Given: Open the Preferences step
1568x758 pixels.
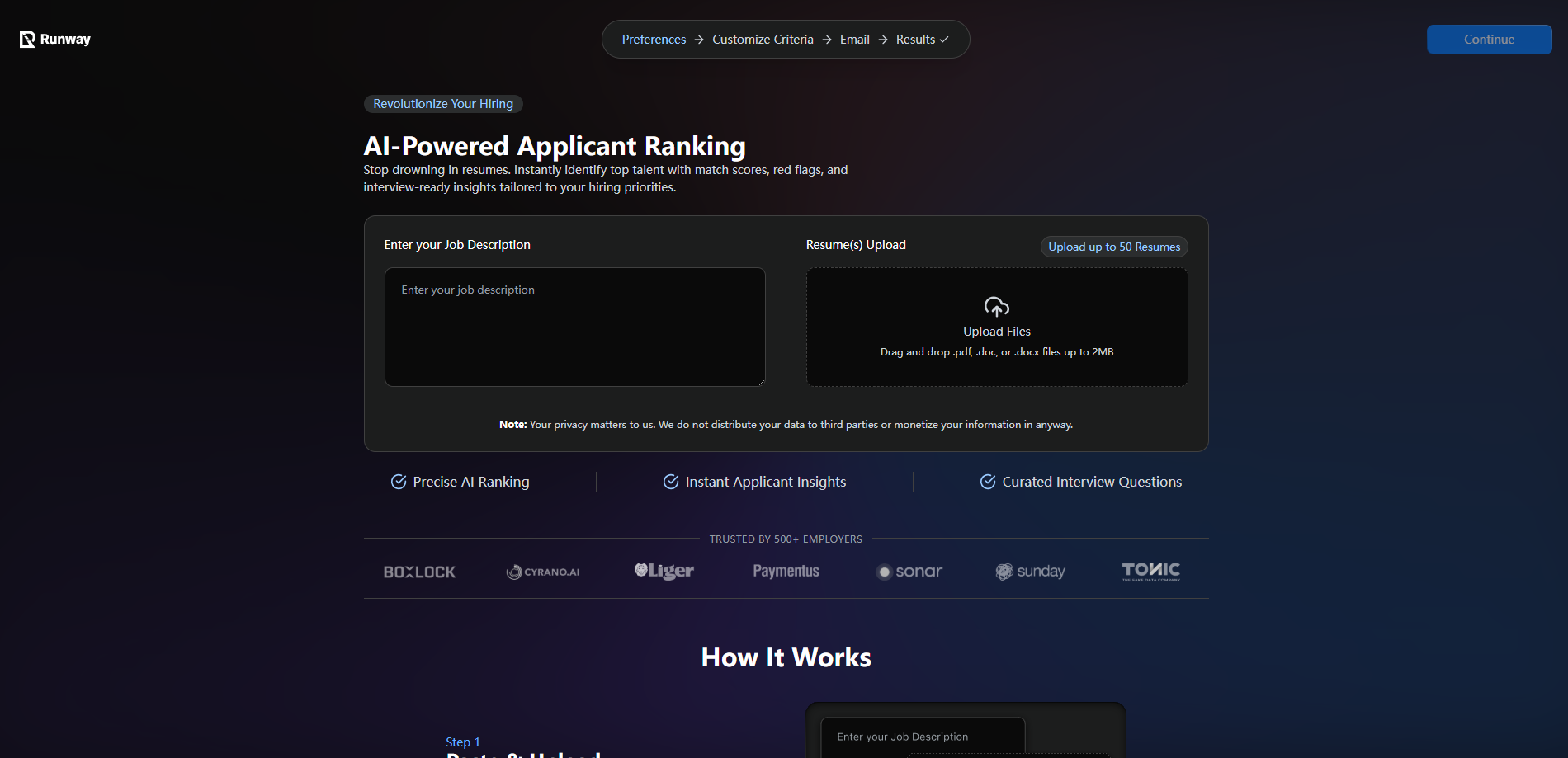Looking at the screenshot, I should coord(654,39).
